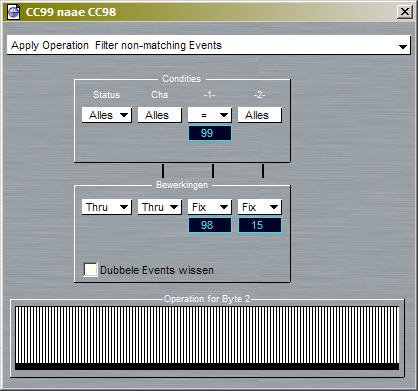This screenshot has height=391, width=418.
Task: Click the Dubbele Events wissen label
Action: click(x=157, y=270)
